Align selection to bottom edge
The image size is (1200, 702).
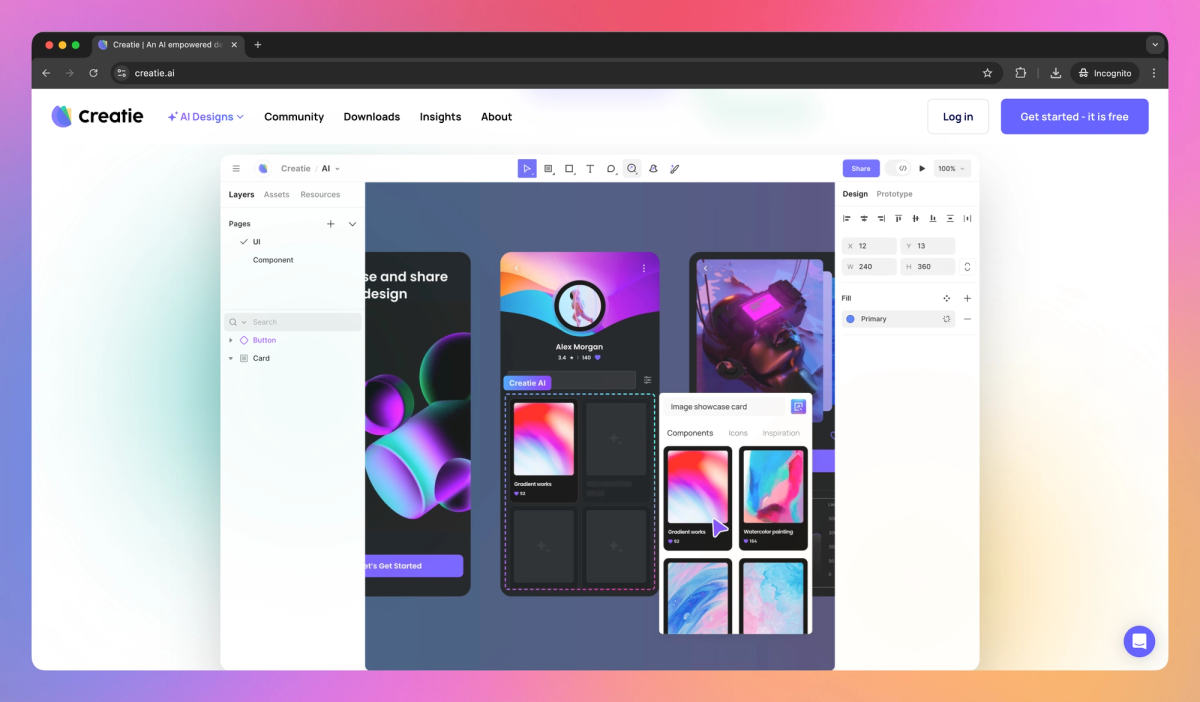pyautogui.click(x=933, y=218)
